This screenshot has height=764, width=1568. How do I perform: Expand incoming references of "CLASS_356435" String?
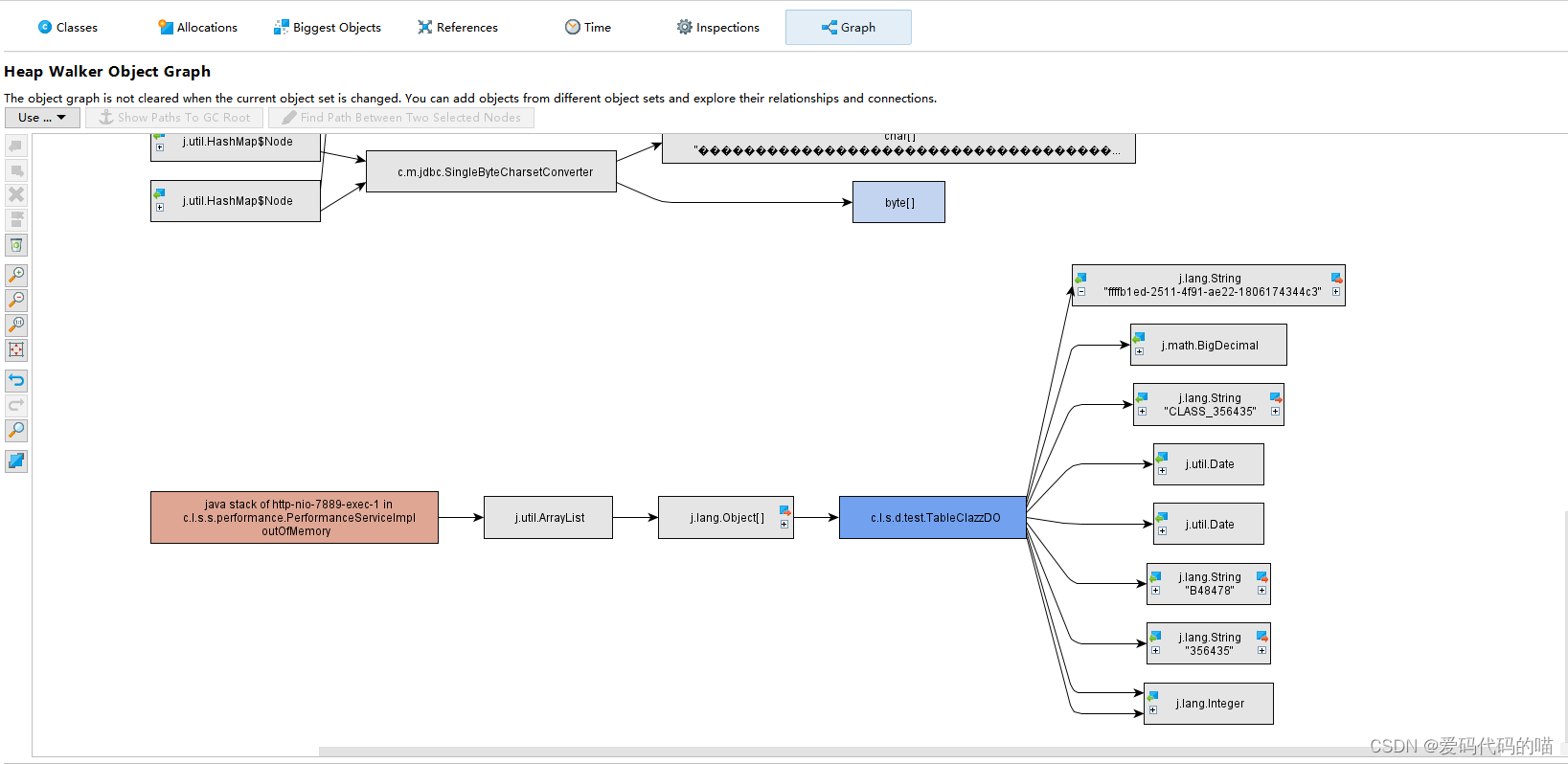point(1142,412)
